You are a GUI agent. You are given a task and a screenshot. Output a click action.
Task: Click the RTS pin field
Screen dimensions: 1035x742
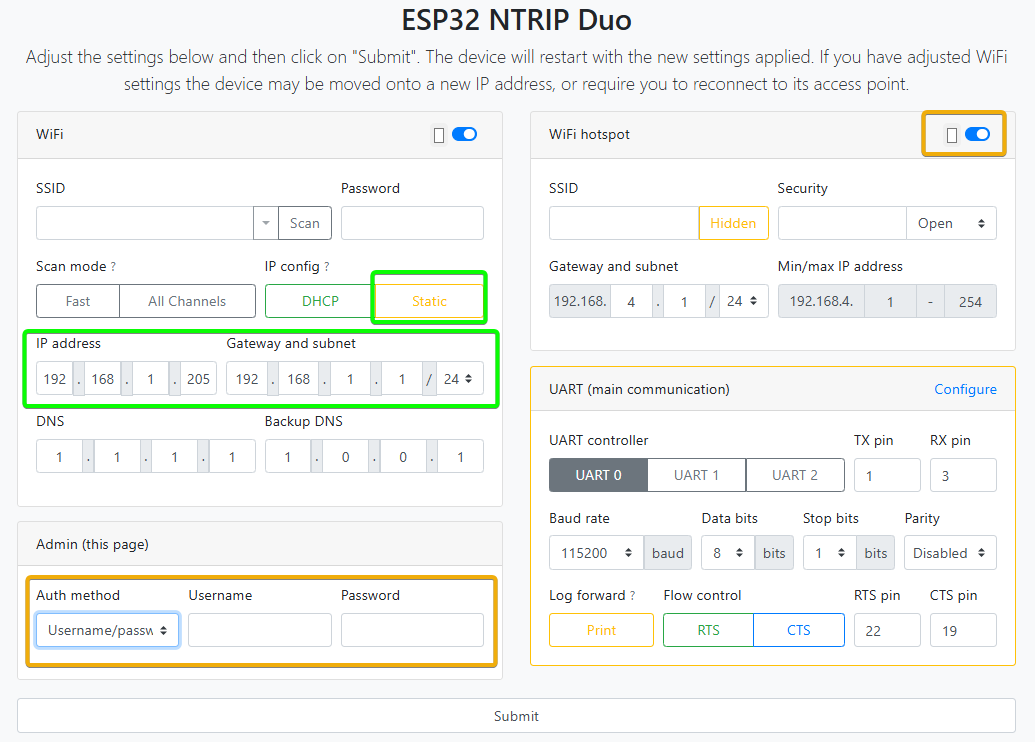click(x=887, y=630)
